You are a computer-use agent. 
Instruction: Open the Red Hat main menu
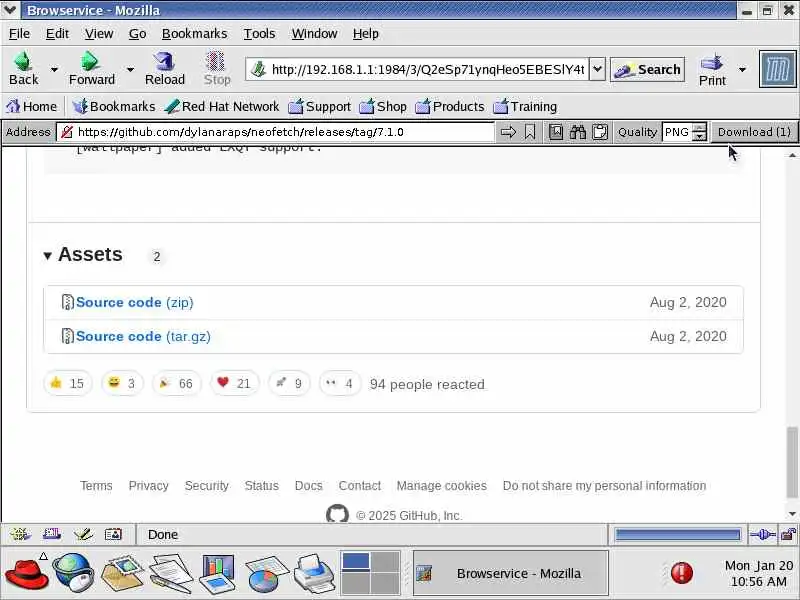tap(26, 574)
